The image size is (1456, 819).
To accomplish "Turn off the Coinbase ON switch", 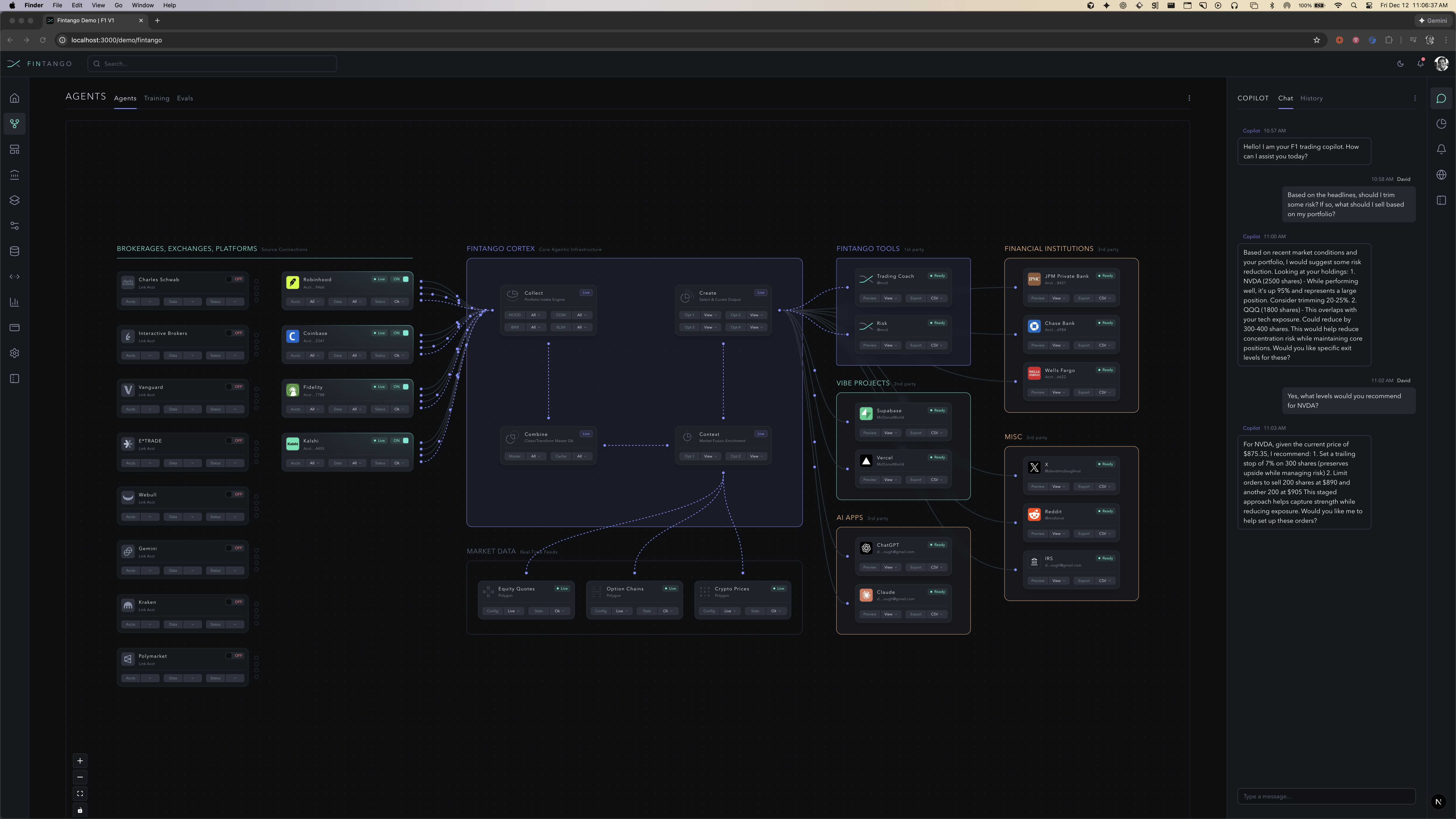I will point(401,333).
